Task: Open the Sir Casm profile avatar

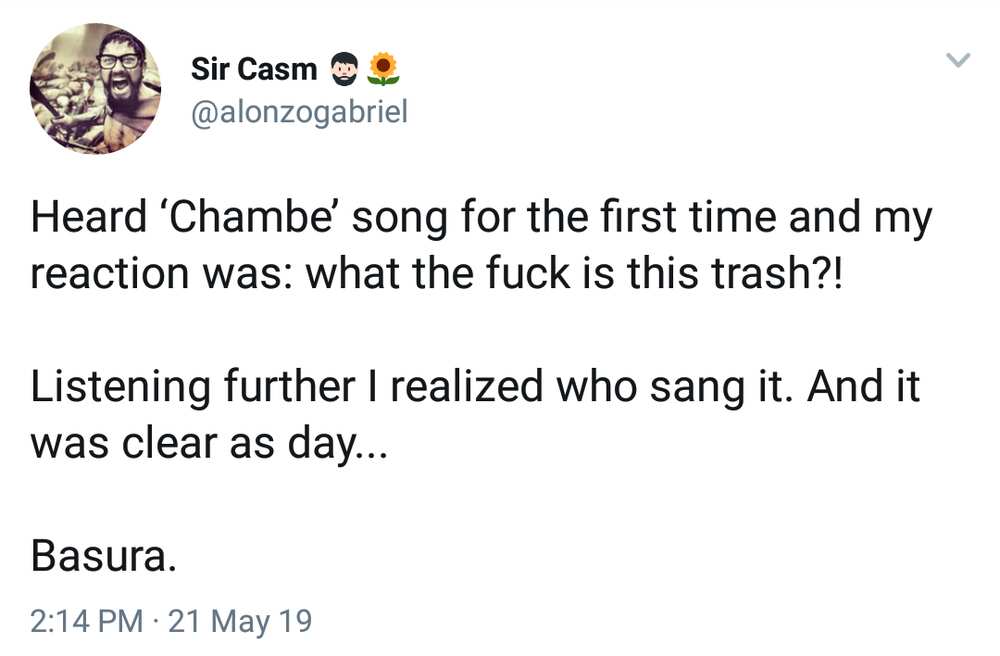Action: pos(95,89)
